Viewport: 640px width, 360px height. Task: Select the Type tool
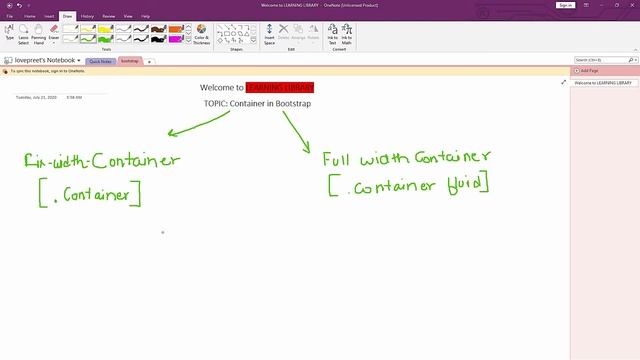(9, 32)
